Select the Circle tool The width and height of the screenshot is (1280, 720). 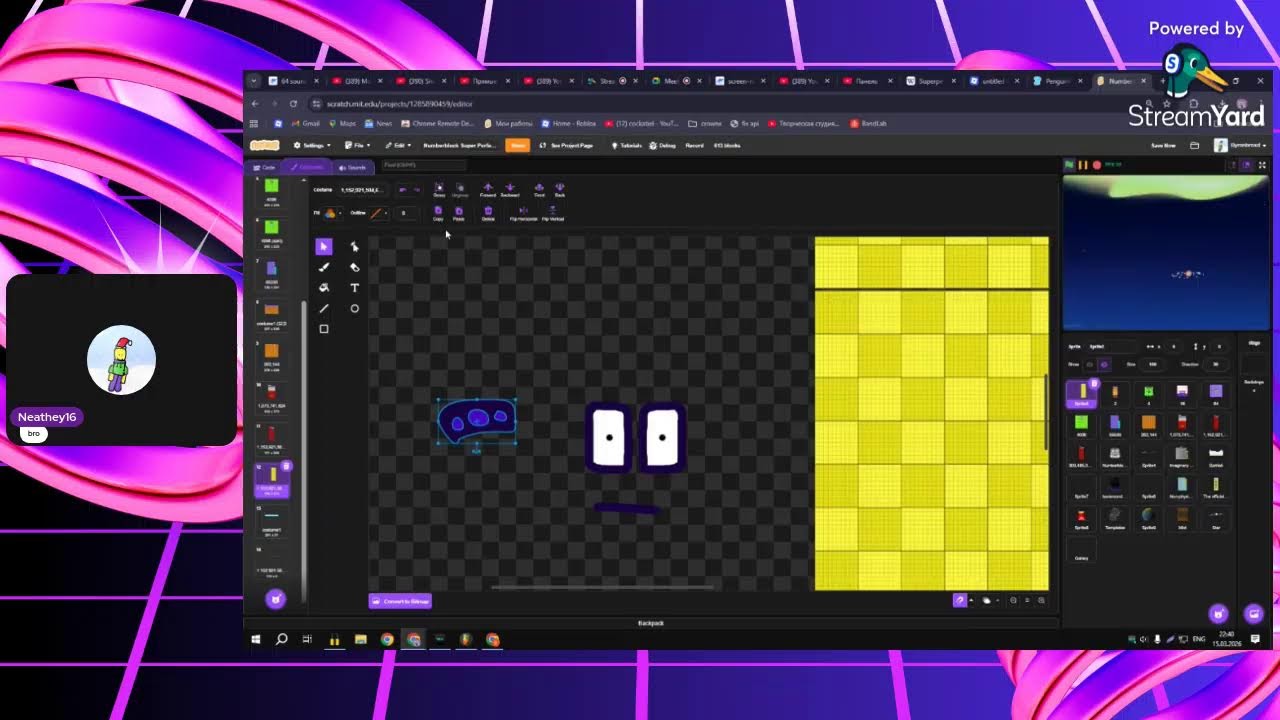point(354,308)
